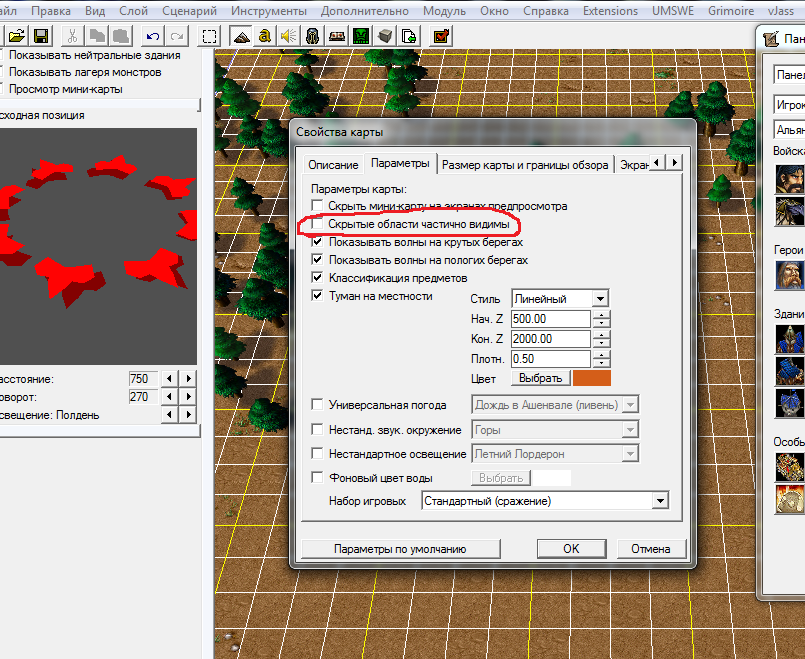Select third building portrait under Здания
Screen dimensions: 805x659
click(x=790, y=403)
